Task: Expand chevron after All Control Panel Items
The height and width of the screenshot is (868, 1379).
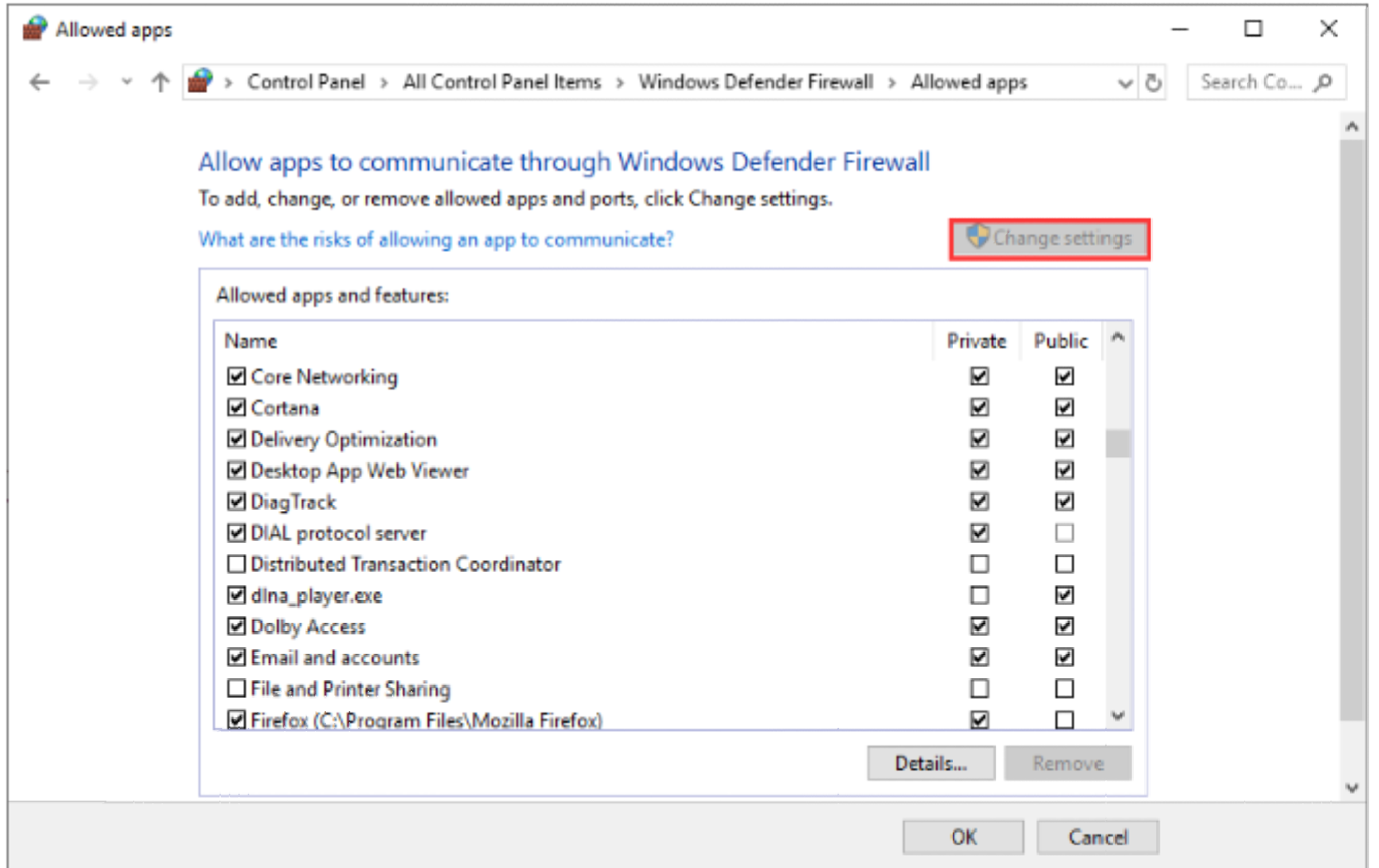Action: point(619,83)
